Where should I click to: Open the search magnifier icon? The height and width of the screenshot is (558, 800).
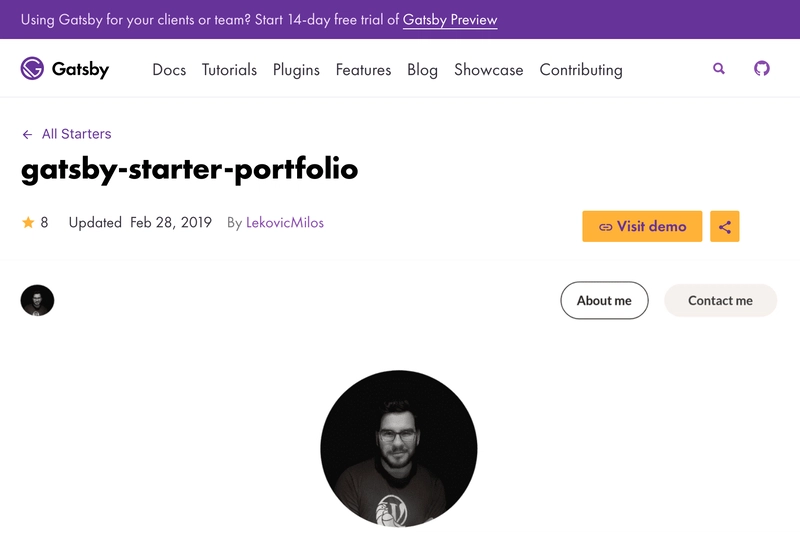(x=719, y=68)
